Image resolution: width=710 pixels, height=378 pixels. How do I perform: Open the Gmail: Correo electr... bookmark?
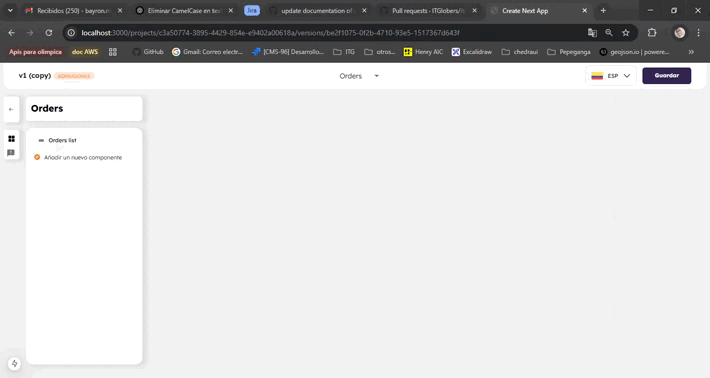coord(207,52)
